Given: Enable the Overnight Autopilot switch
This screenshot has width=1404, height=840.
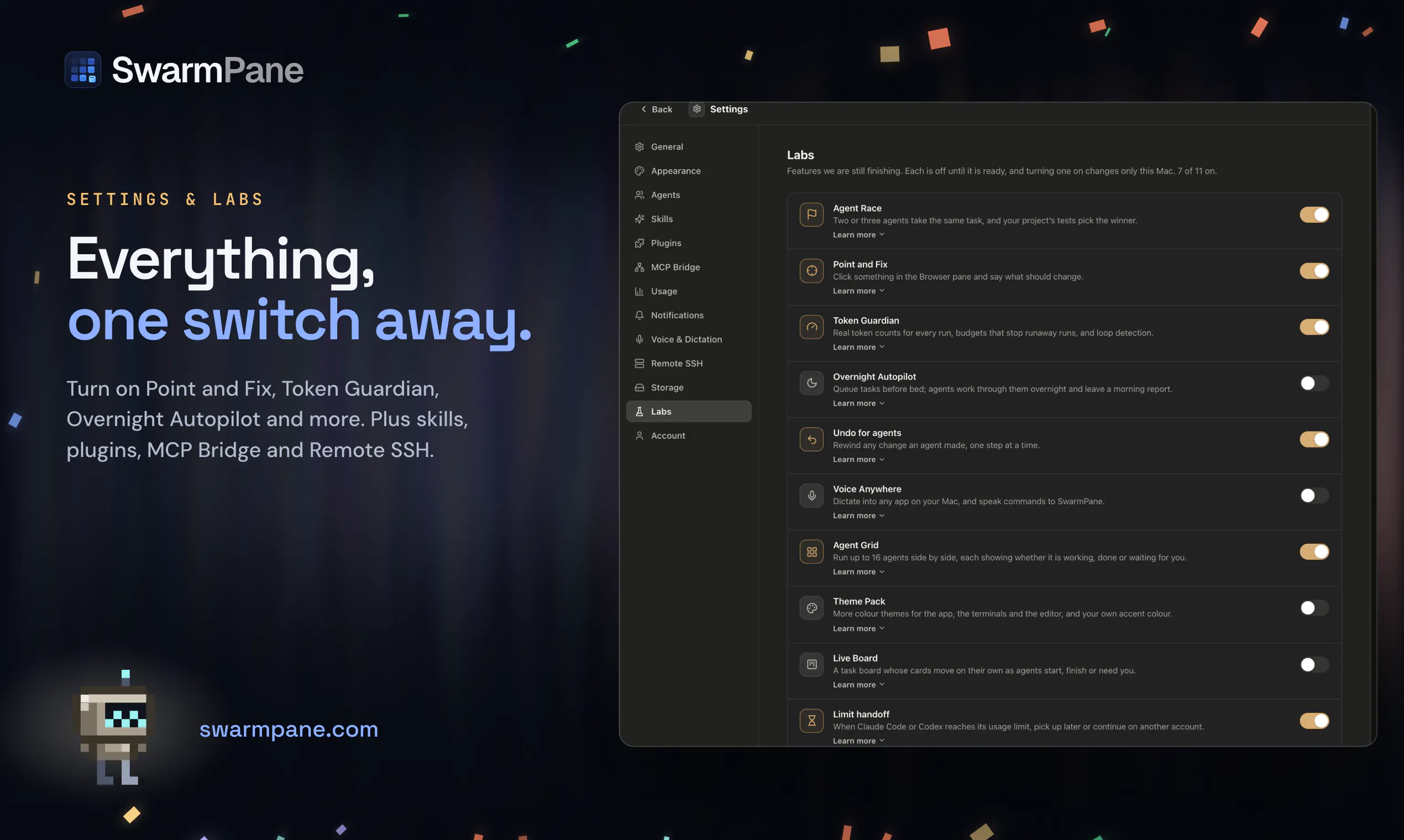Looking at the screenshot, I should click(1314, 382).
